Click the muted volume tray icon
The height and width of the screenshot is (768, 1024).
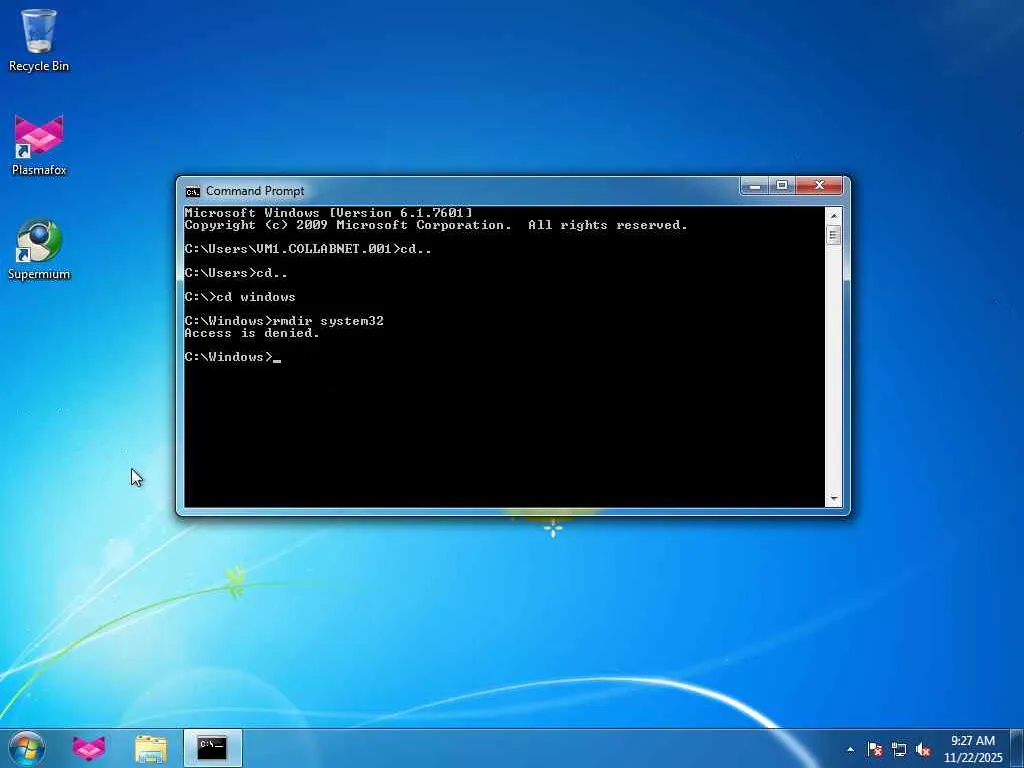click(923, 749)
